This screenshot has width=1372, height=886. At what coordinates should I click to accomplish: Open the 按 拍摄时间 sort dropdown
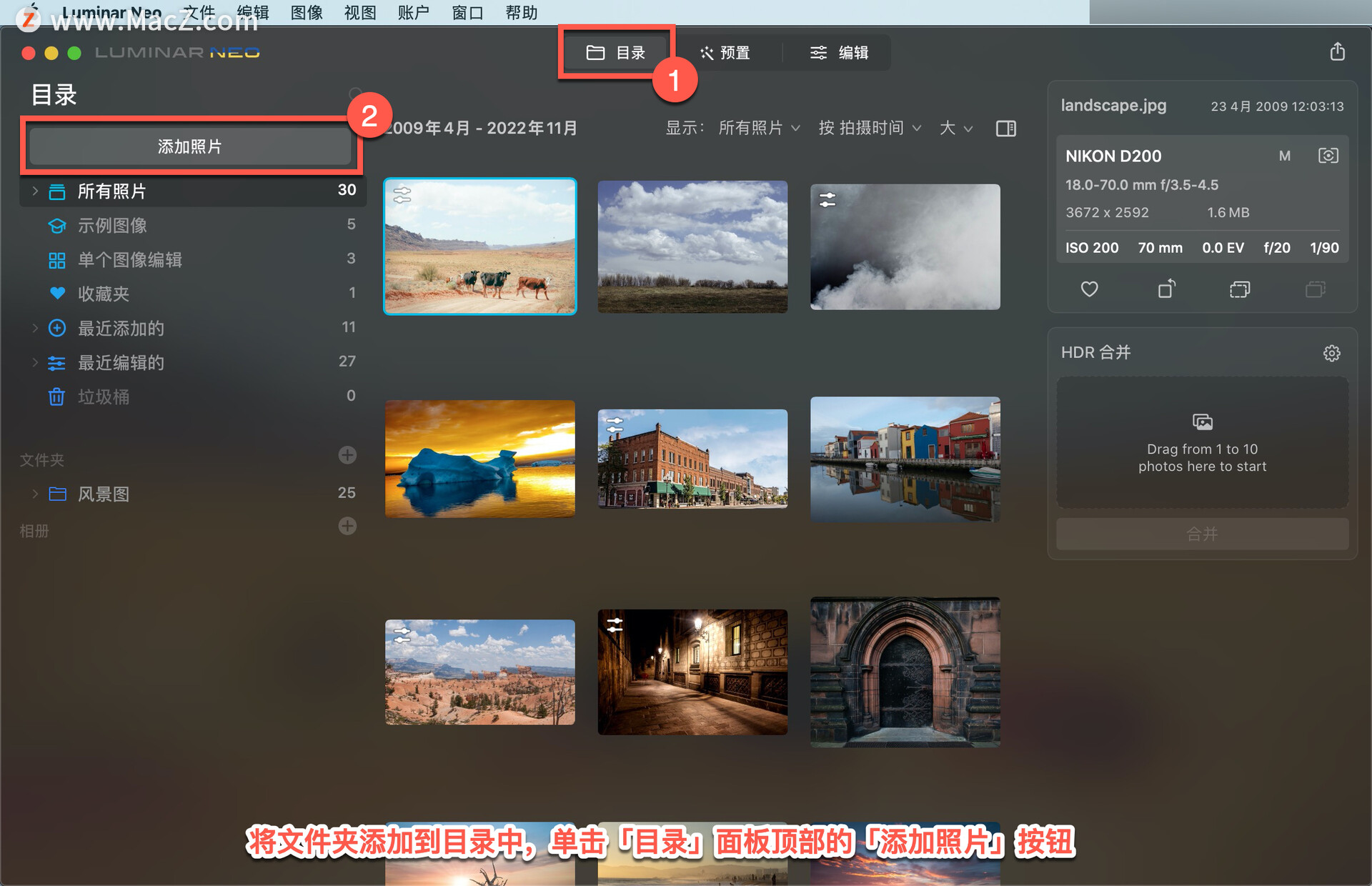[870, 128]
